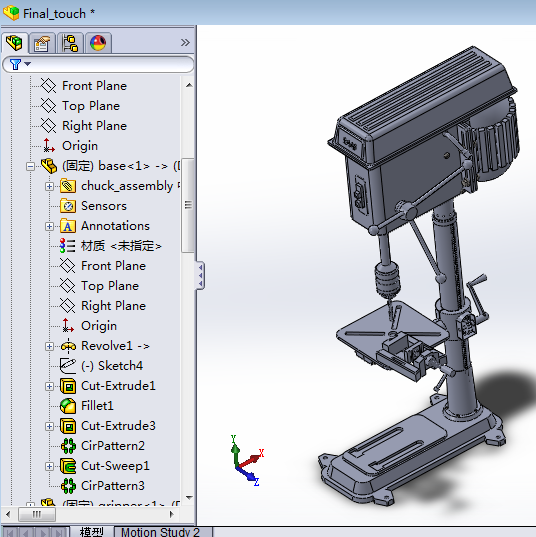Click the horizontal scrollbar right arrow
Viewport: 536px width, 537px height.
tap(172, 514)
